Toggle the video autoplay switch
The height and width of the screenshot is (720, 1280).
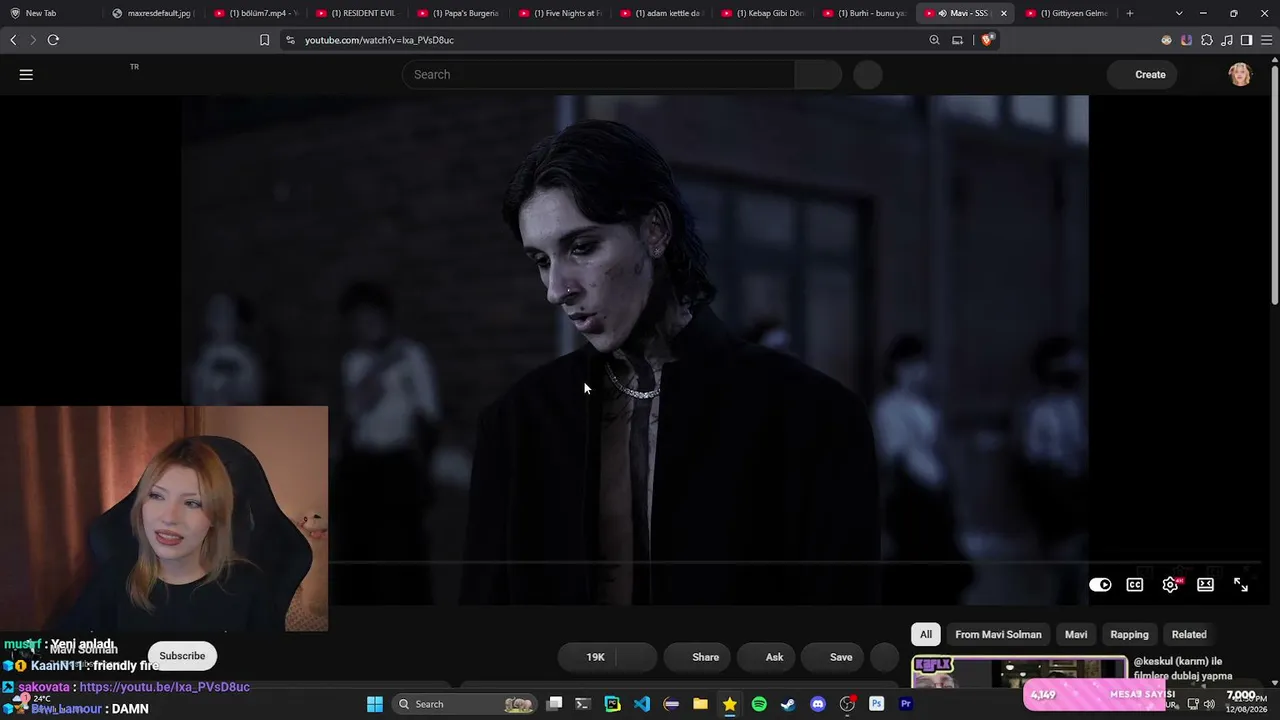(1100, 585)
